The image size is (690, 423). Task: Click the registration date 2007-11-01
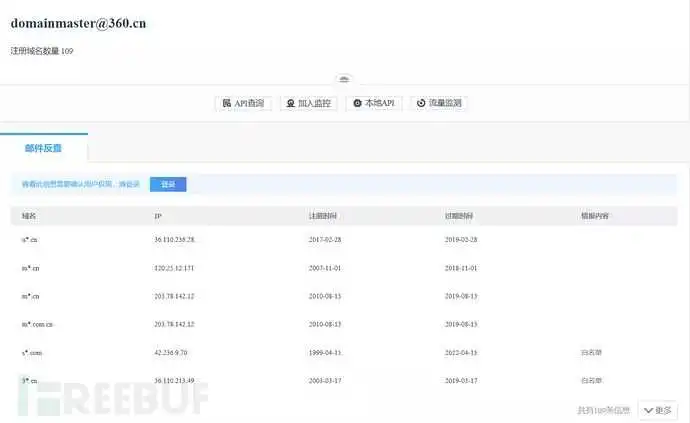pos(325,268)
